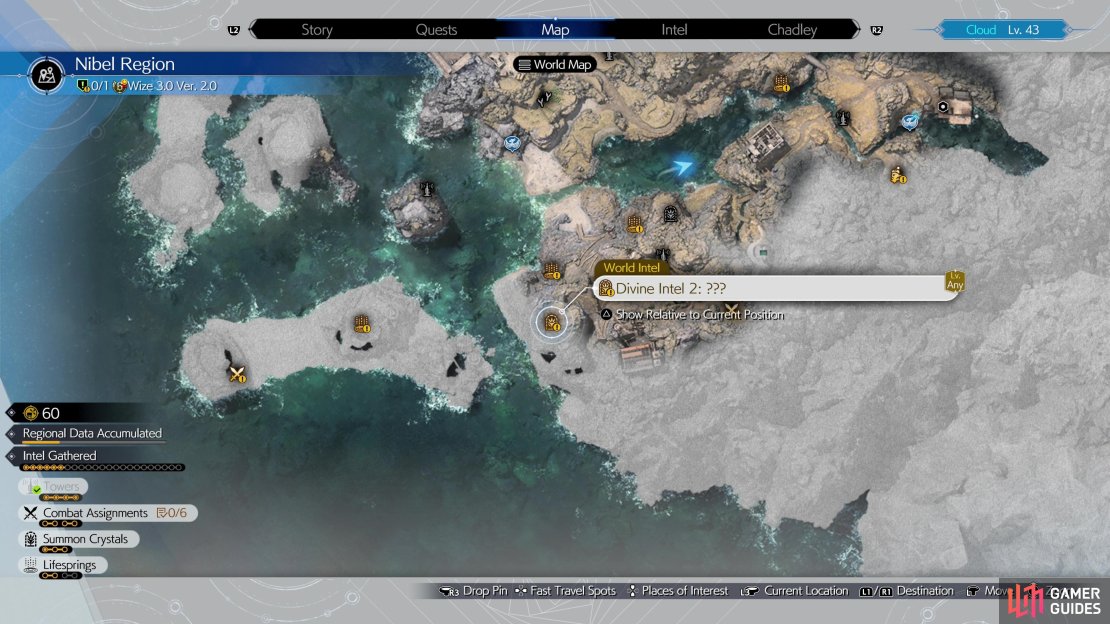Image resolution: width=1110 pixels, height=624 pixels.
Task: Click the blue player arrow marker
Action: (x=682, y=167)
